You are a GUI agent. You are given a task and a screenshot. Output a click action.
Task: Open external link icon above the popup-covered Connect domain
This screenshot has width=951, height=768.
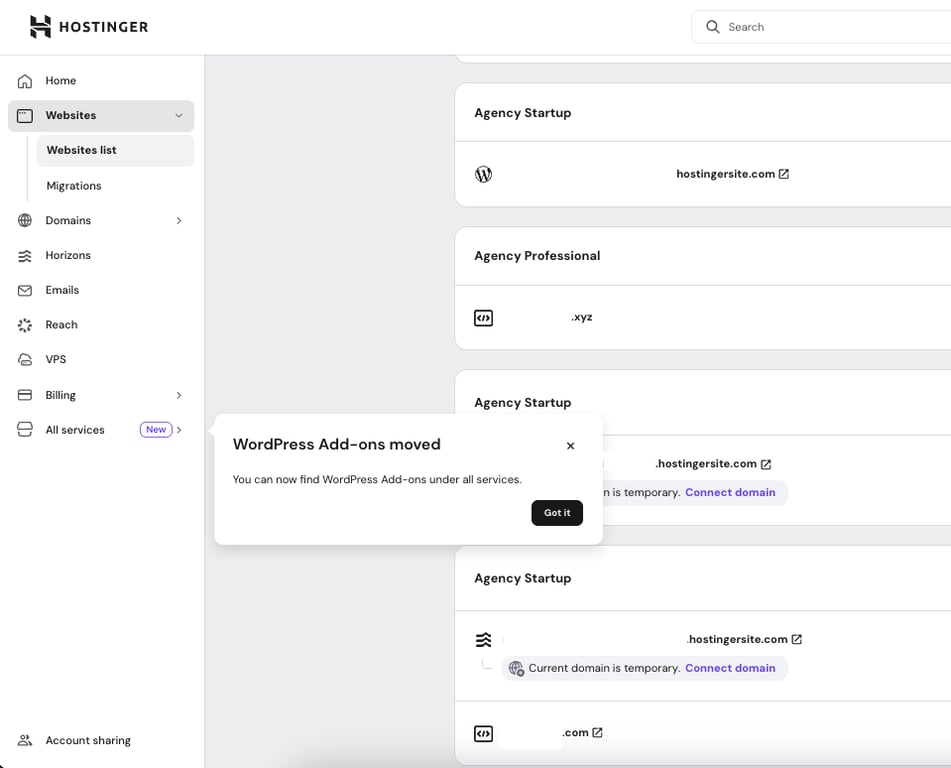[x=766, y=464]
